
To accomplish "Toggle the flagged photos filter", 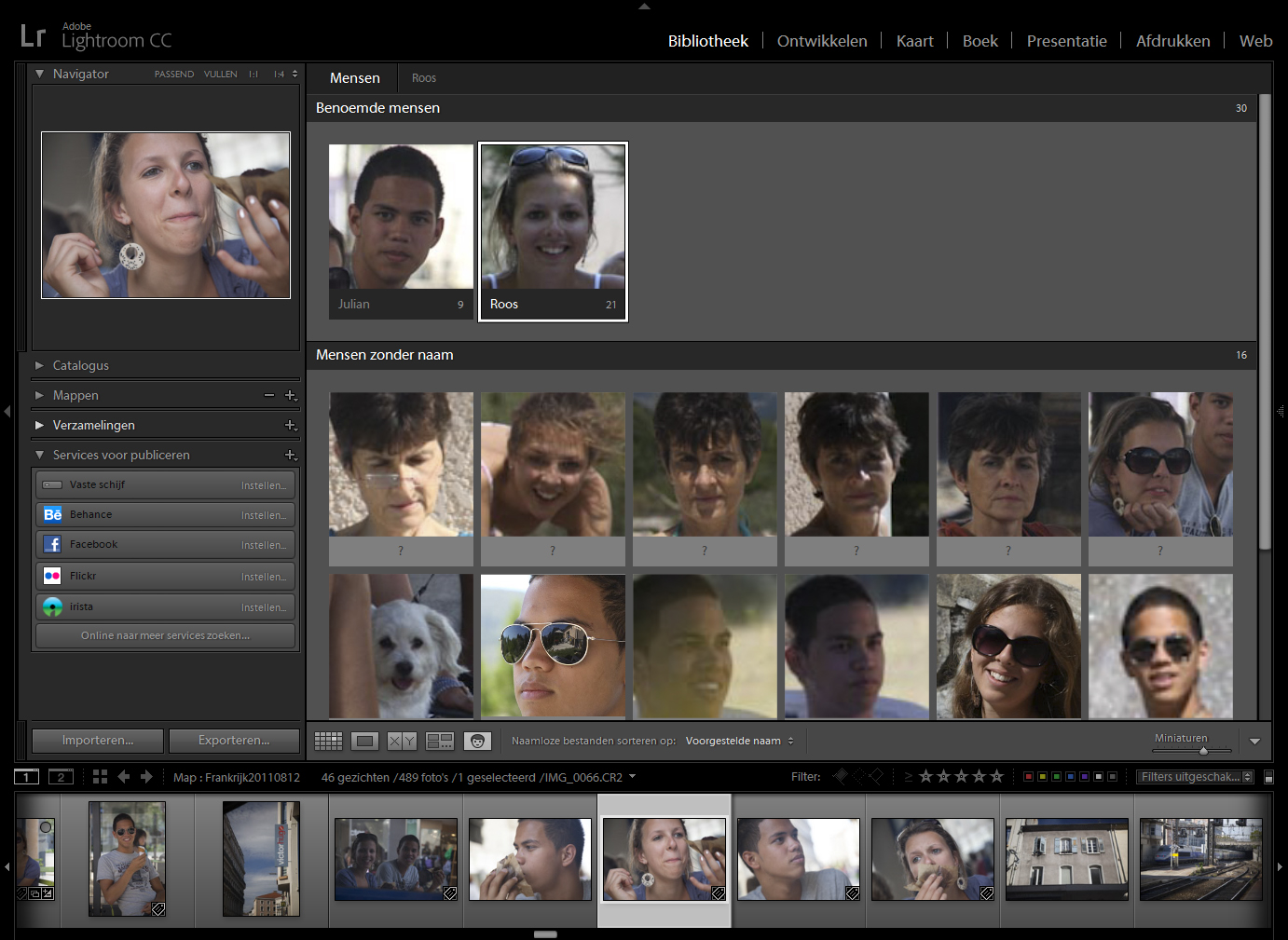I will pyautogui.click(x=841, y=776).
